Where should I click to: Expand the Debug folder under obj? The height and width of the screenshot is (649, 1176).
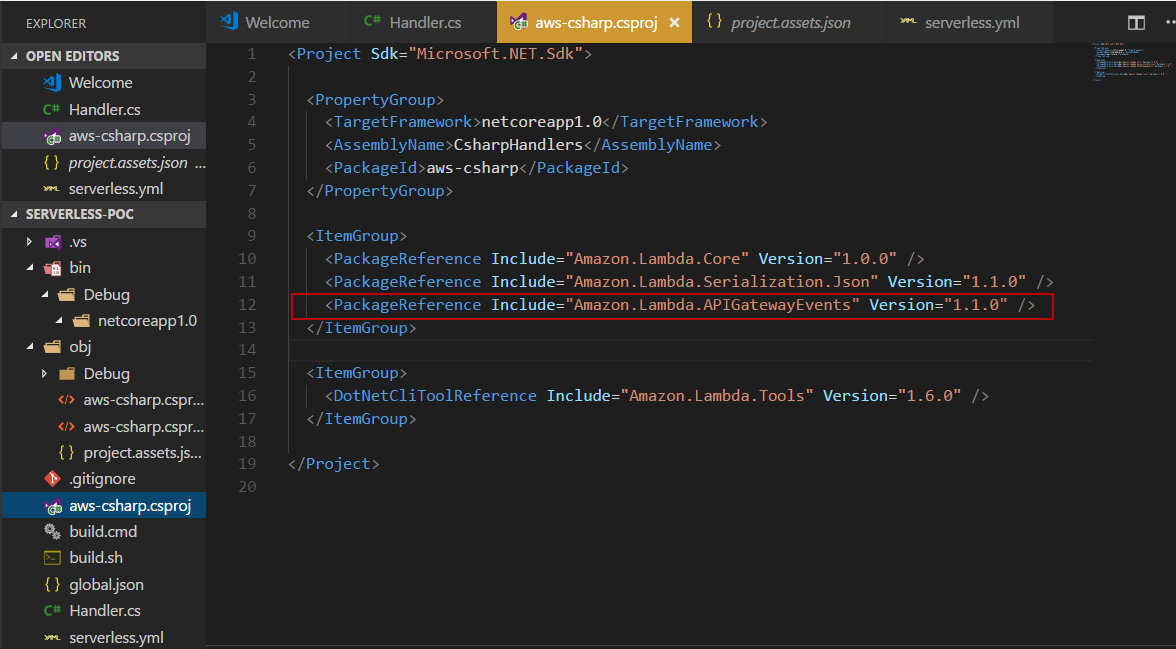point(44,373)
